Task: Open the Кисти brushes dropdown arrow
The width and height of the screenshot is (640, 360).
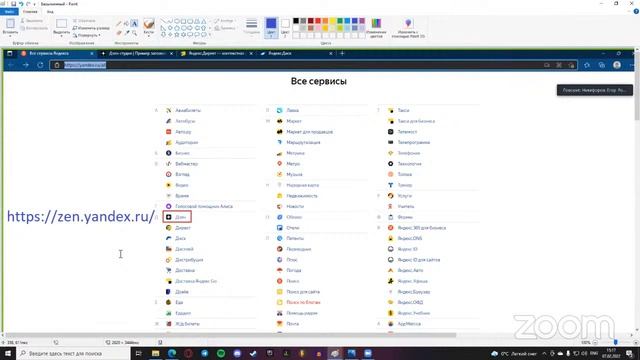Action: pyautogui.click(x=149, y=36)
